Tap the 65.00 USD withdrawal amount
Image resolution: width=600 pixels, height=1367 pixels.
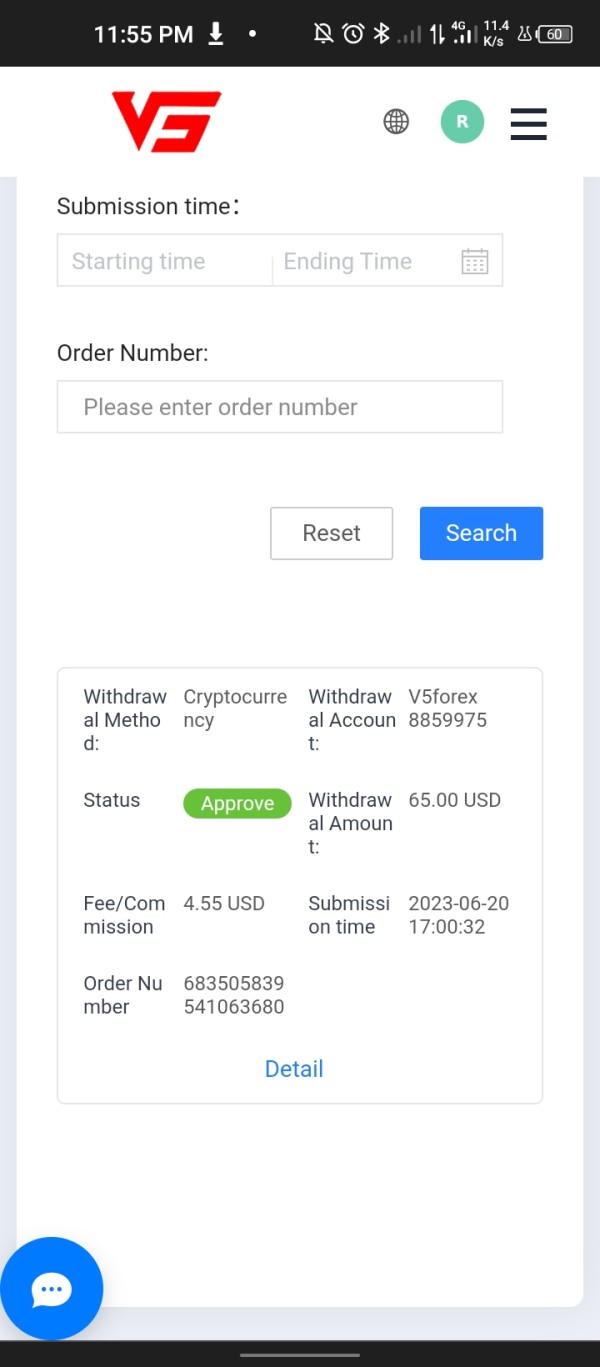[x=455, y=800]
